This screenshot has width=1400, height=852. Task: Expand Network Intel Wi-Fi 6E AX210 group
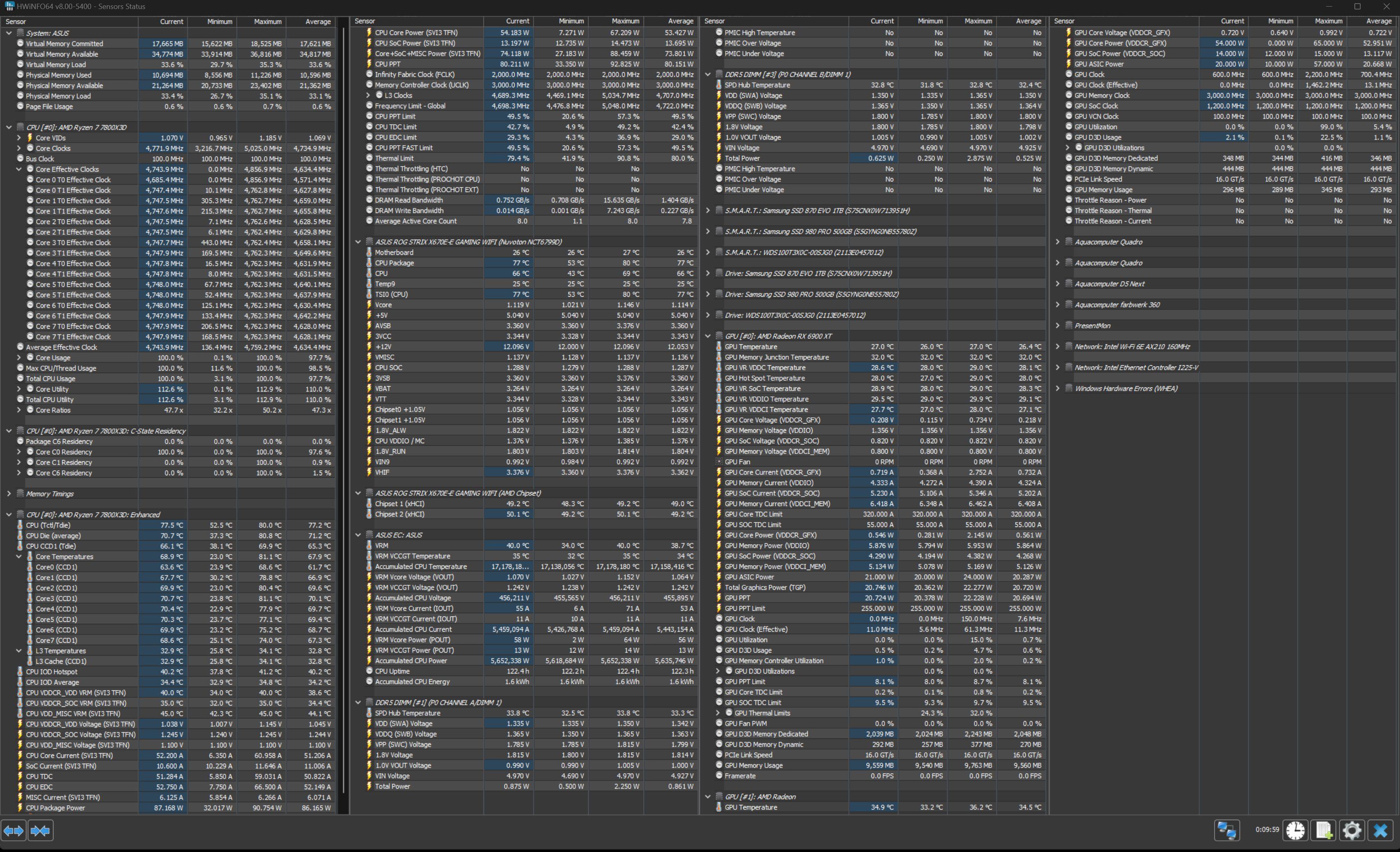[1058, 346]
